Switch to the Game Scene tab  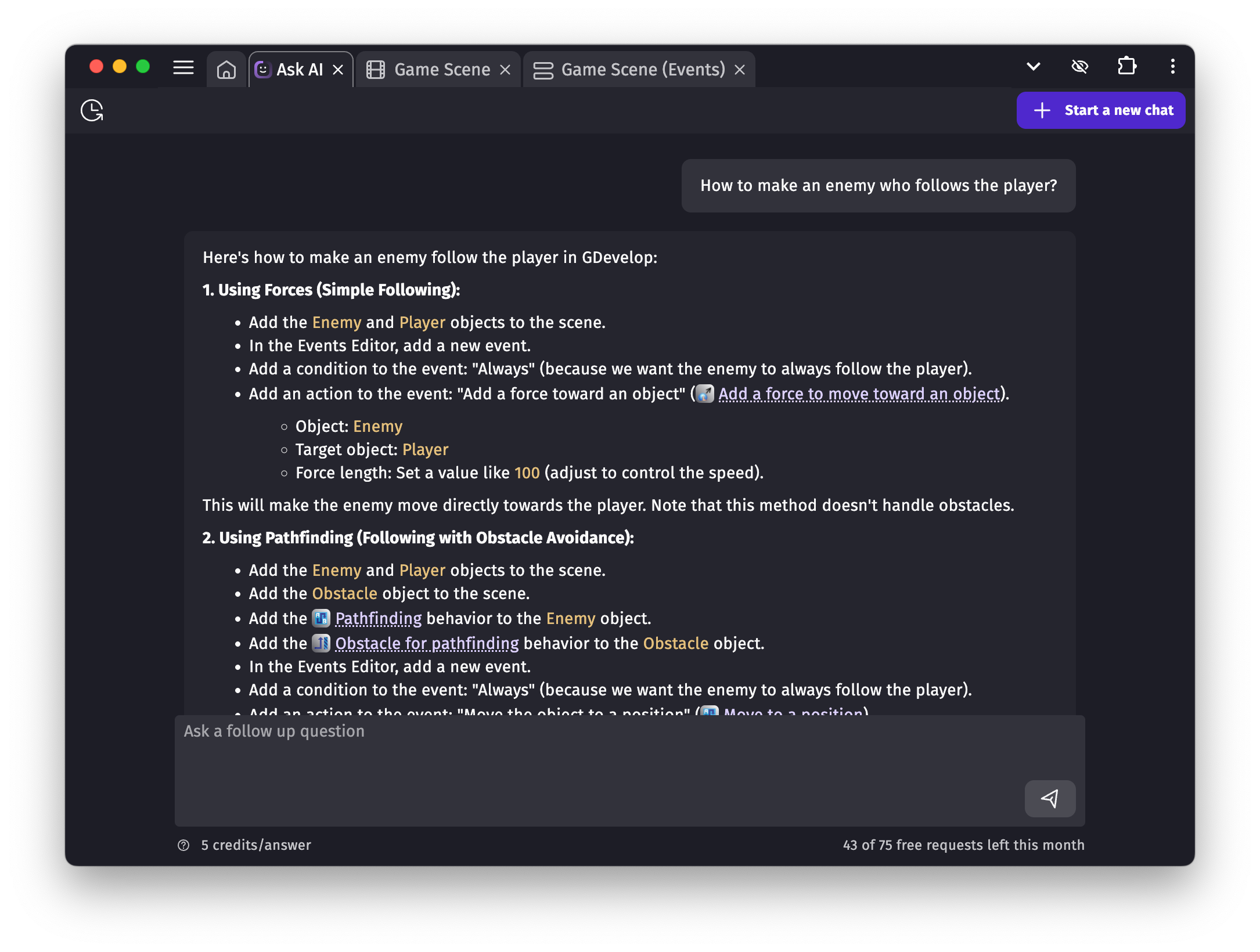[442, 69]
